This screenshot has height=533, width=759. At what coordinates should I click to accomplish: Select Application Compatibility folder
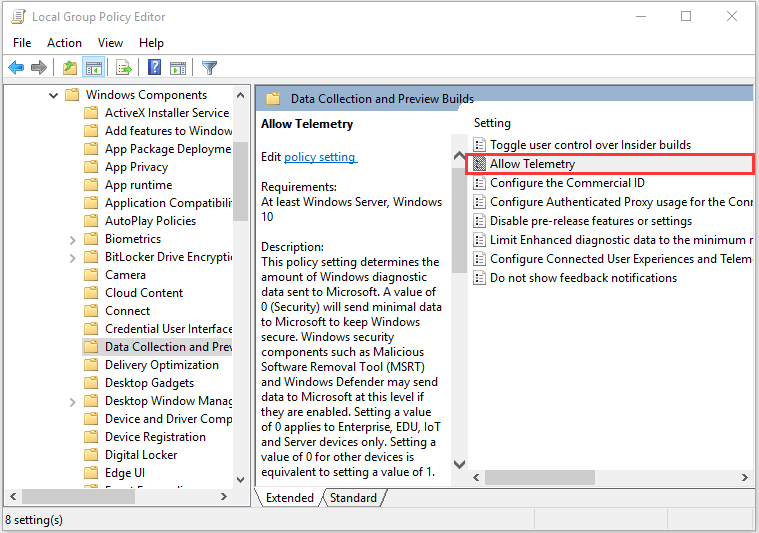click(168, 203)
